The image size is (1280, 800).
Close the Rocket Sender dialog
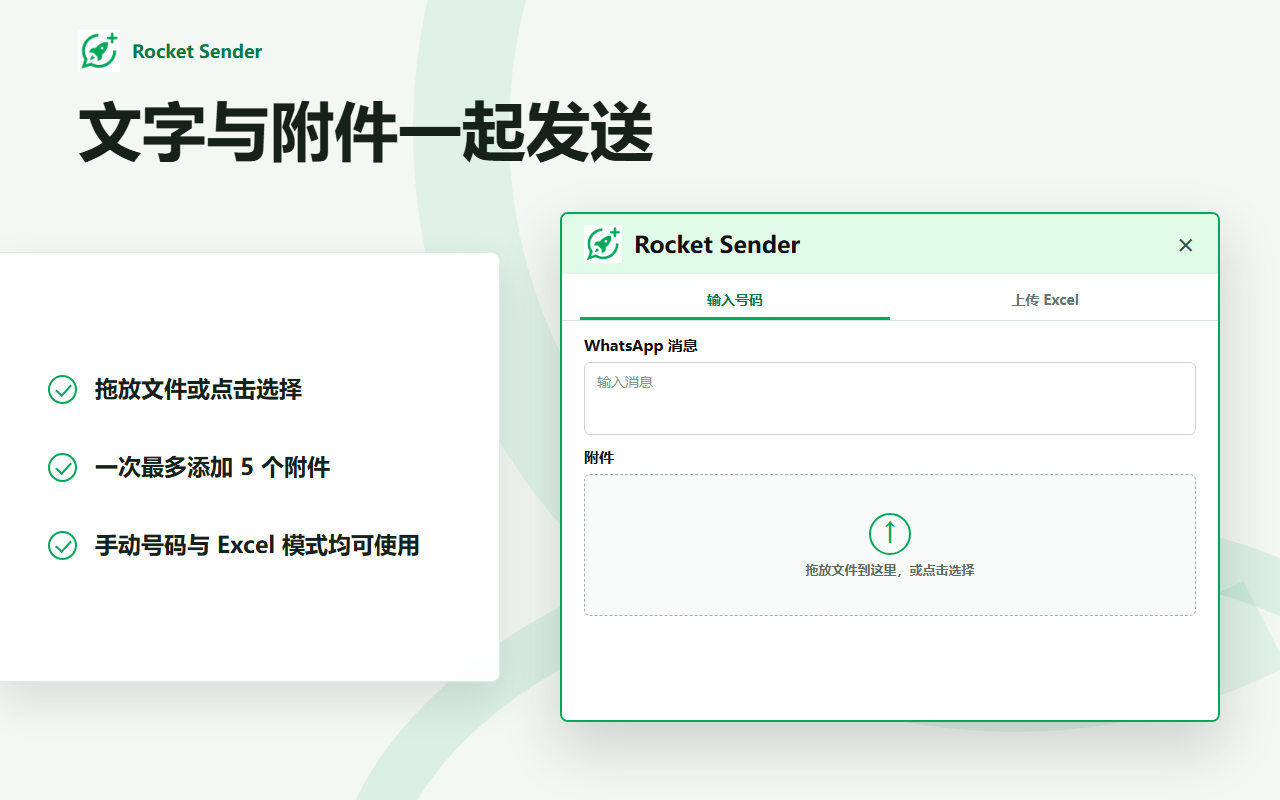tap(1186, 245)
